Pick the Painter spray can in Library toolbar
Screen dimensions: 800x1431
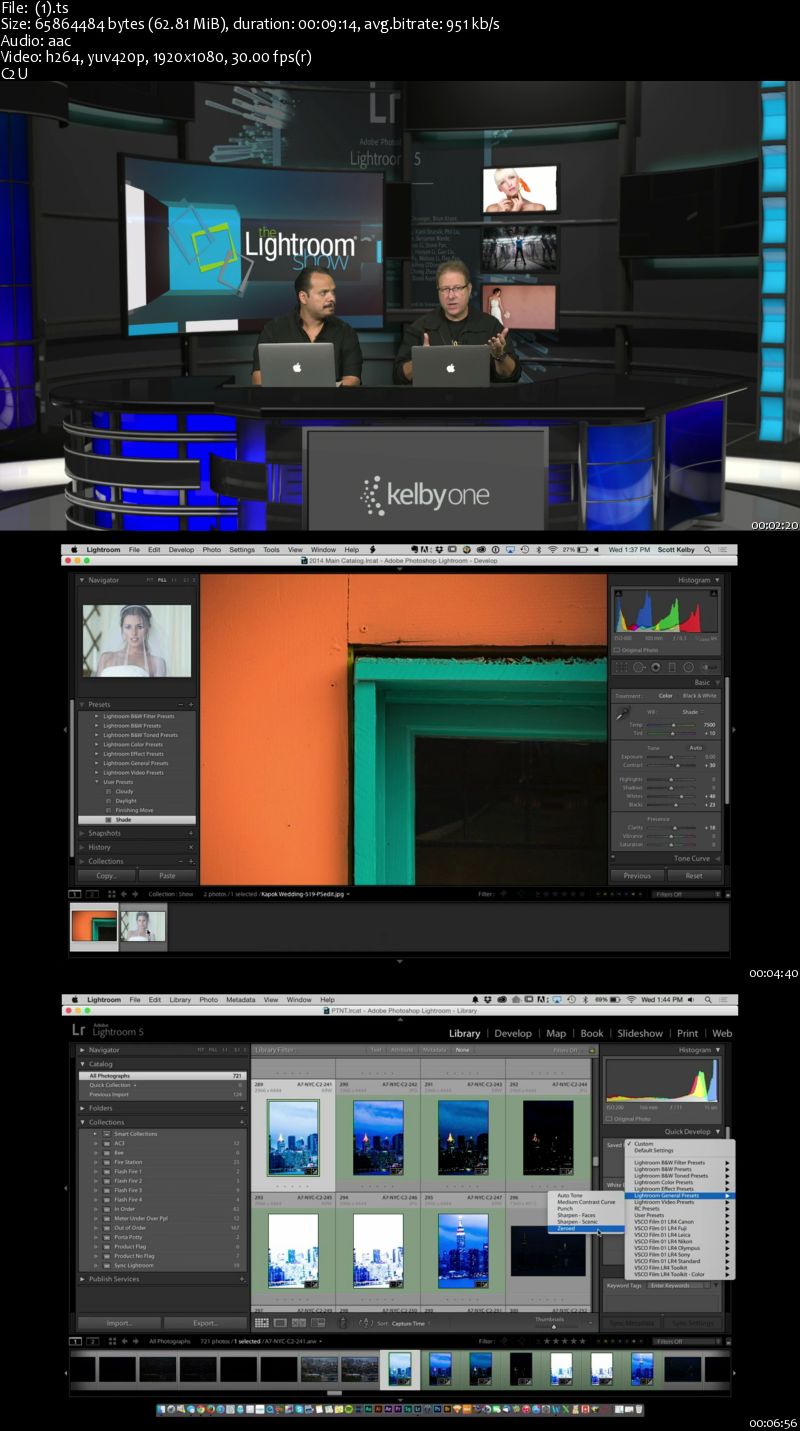(x=343, y=1323)
